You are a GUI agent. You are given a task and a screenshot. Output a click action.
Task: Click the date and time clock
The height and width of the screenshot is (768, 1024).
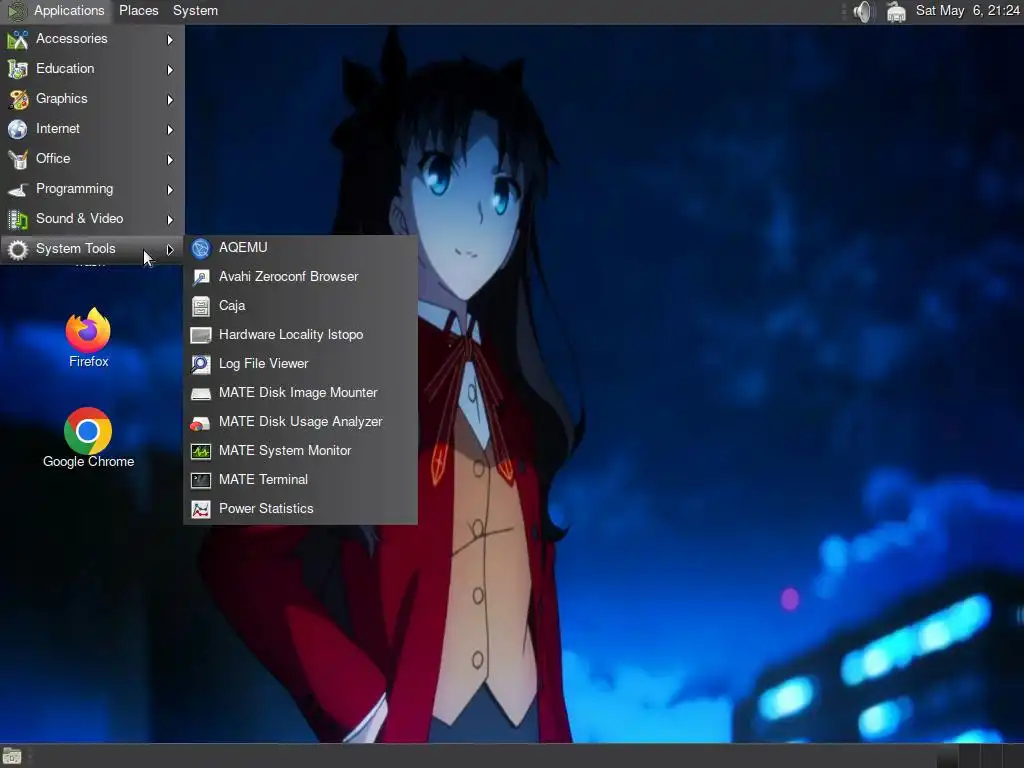pos(967,10)
